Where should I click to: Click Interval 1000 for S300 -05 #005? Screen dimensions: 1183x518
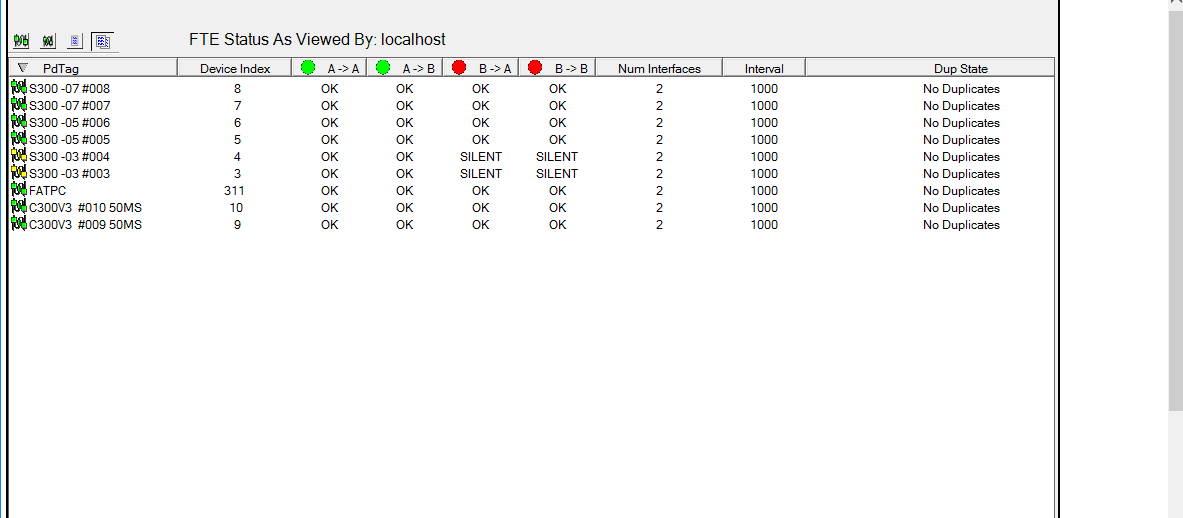764,139
